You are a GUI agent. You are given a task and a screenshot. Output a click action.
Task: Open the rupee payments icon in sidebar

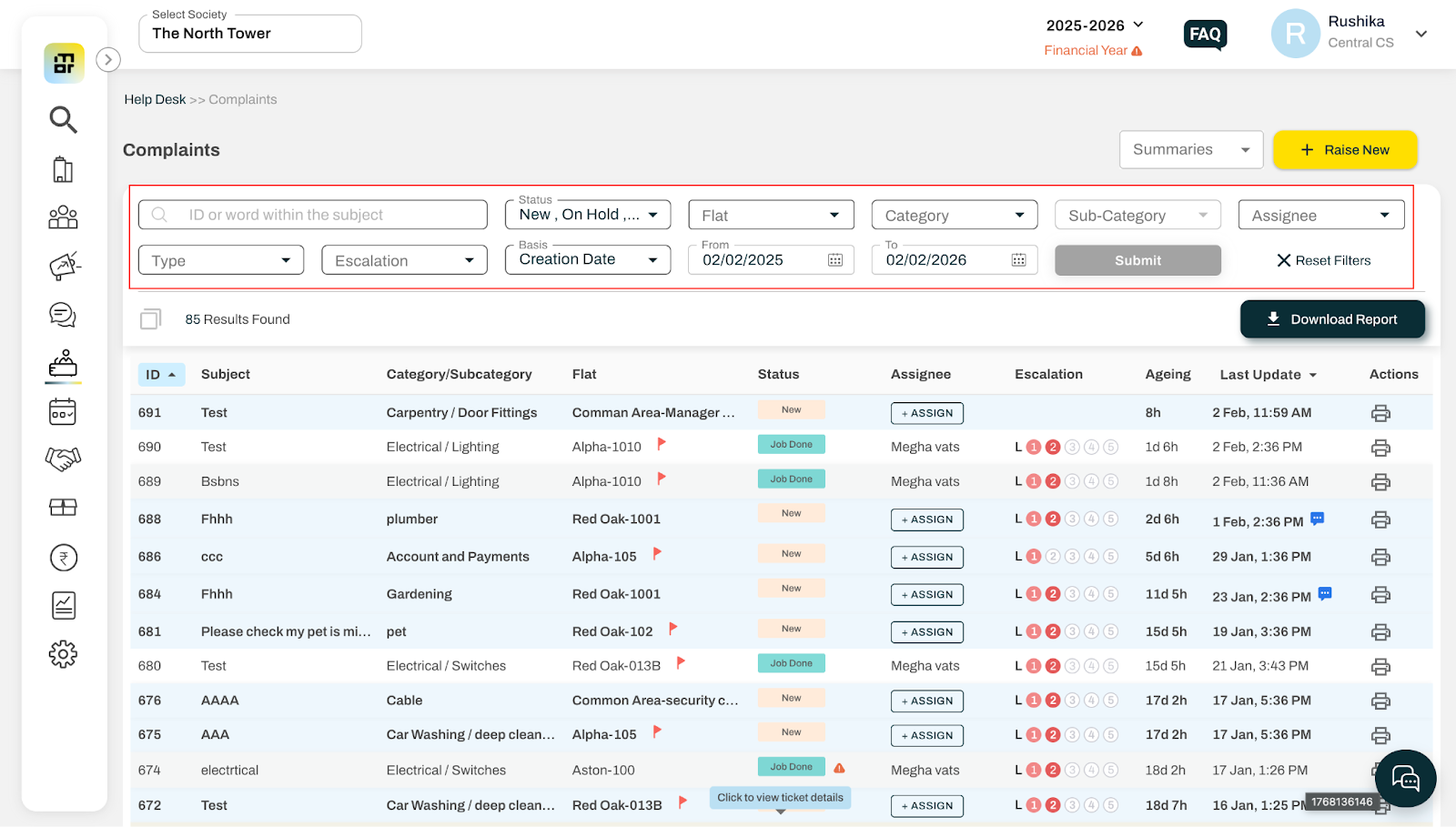point(63,557)
